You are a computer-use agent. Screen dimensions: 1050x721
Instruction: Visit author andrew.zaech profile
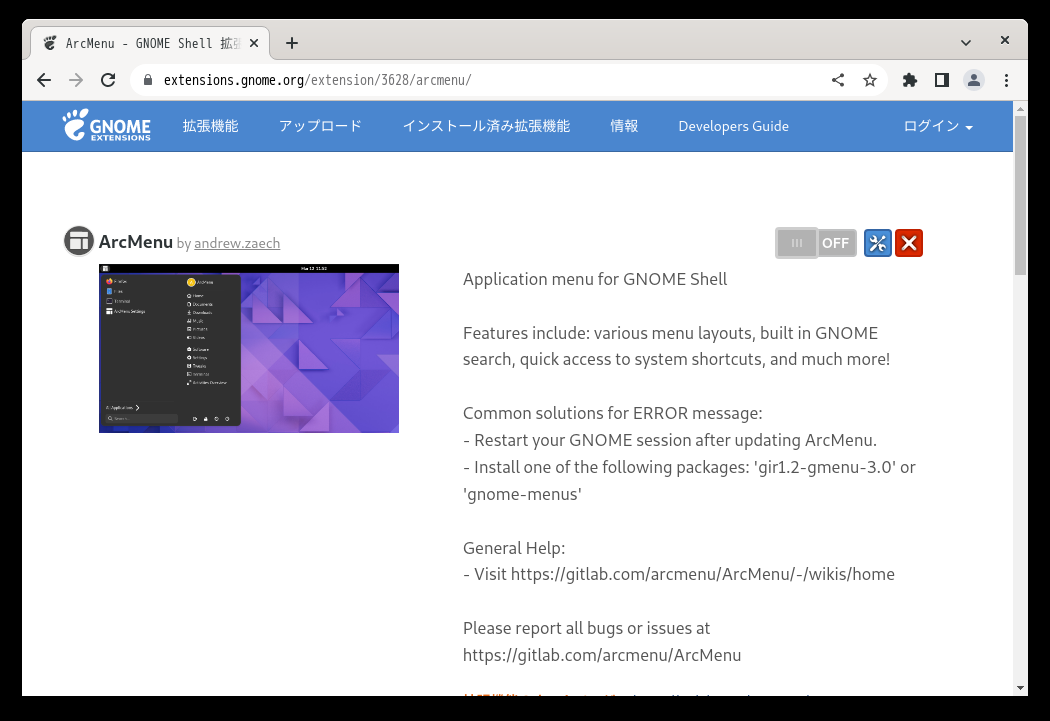coord(237,243)
